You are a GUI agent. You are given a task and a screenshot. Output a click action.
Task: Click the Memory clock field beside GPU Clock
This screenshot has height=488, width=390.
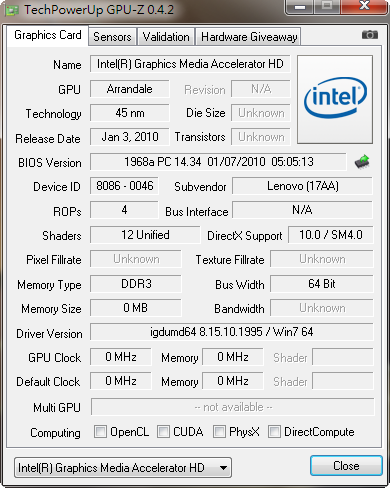tap(233, 357)
